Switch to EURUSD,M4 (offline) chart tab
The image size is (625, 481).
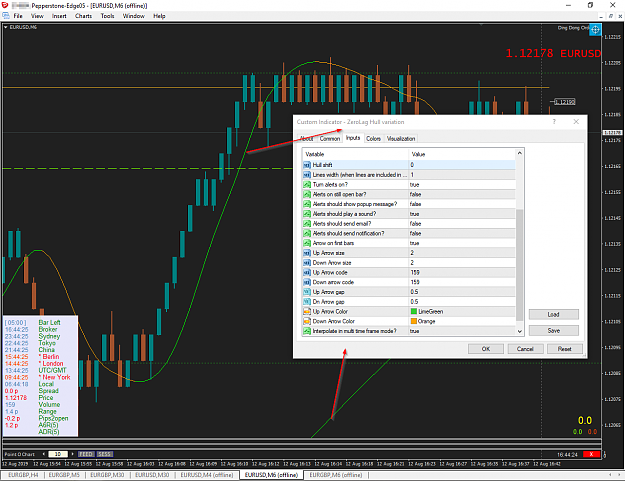point(206,475)
